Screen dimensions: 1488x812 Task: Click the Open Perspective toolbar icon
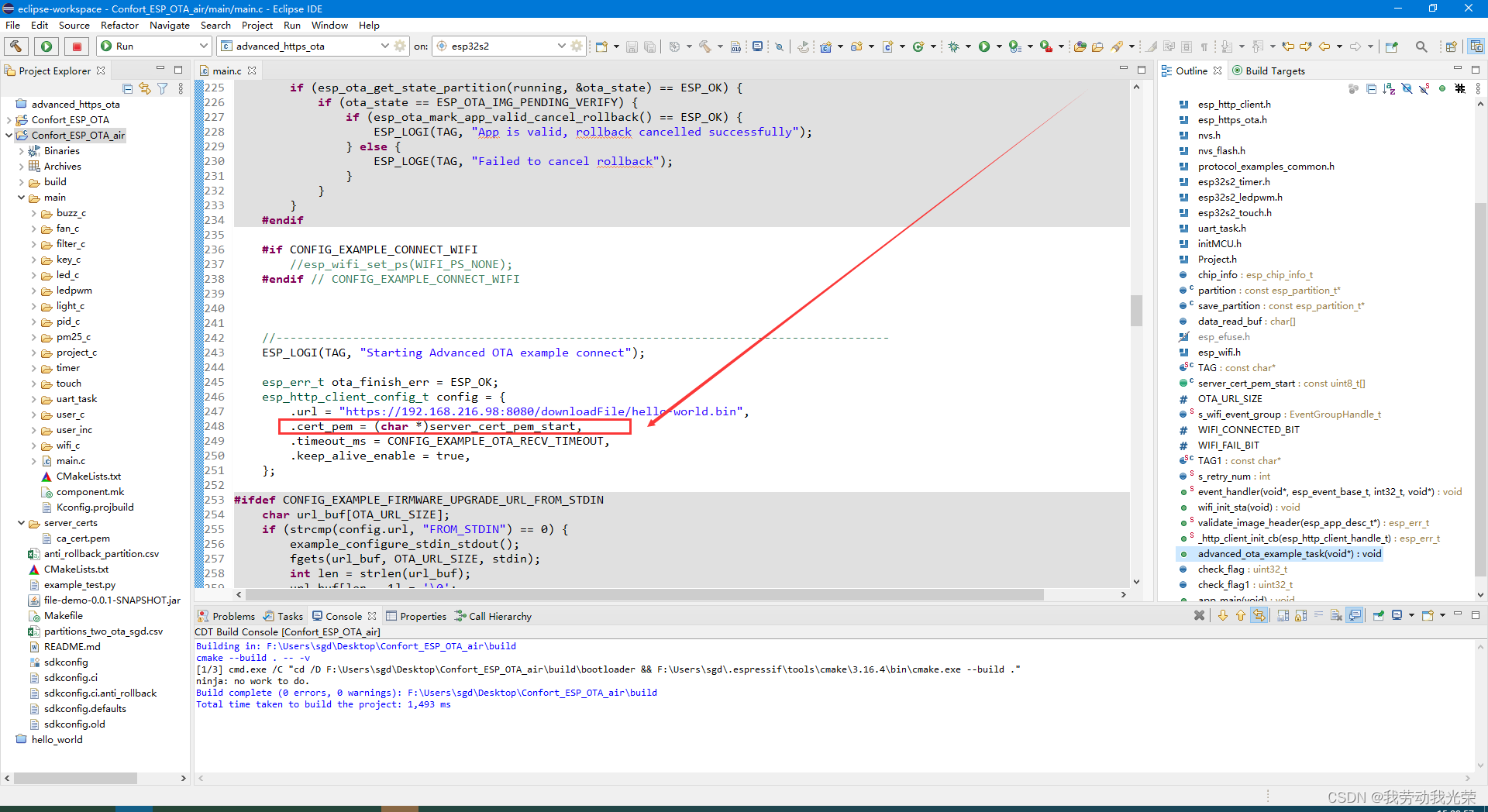(x=1451, y=46)
